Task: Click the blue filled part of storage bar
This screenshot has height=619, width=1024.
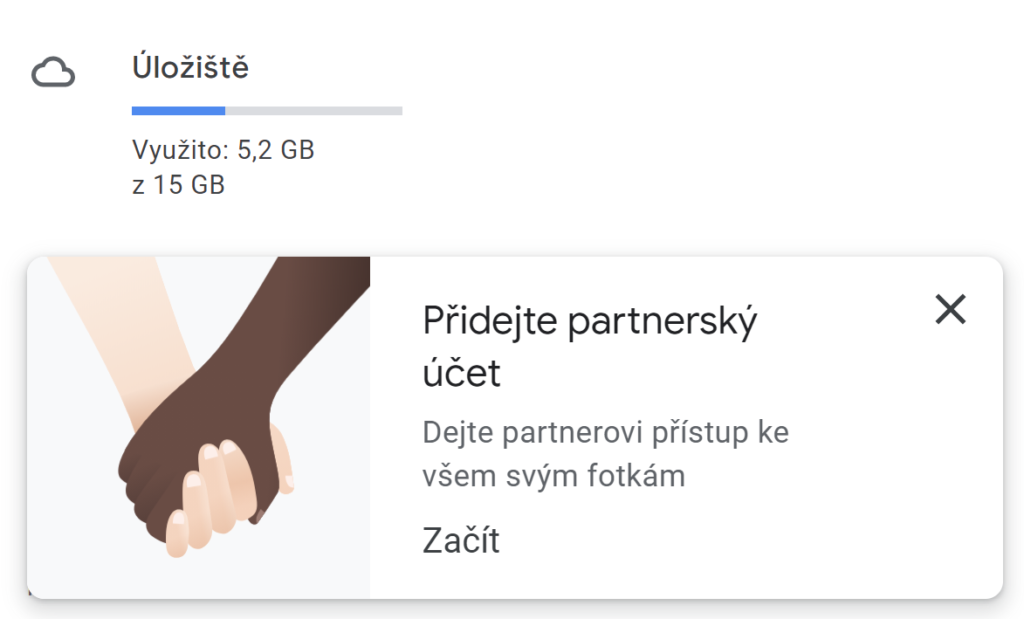Action: pos(178,111)
